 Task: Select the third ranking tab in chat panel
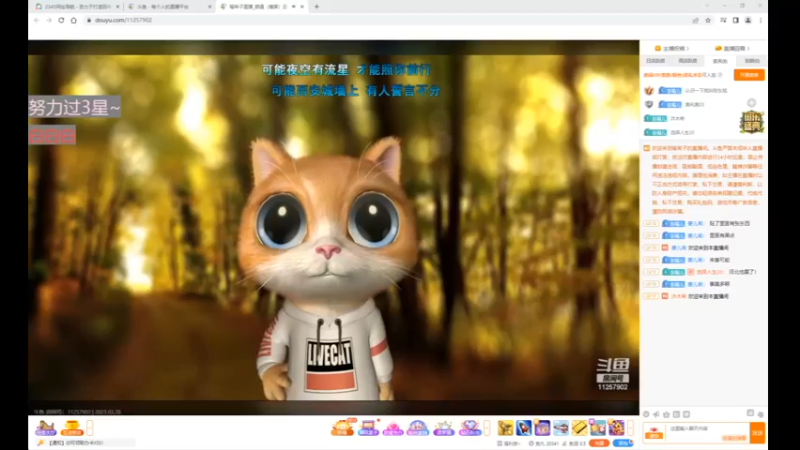click(x=720, y=61)
